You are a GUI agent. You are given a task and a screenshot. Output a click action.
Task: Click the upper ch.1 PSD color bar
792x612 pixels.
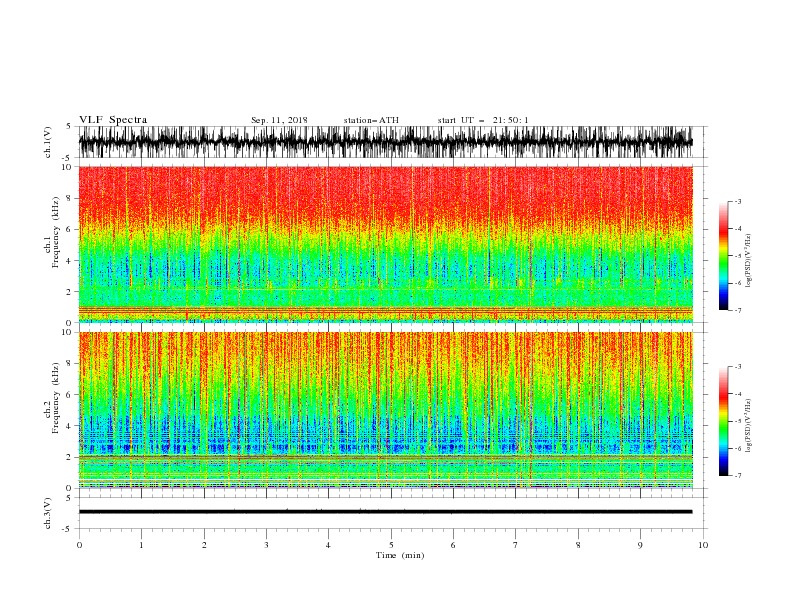tap(723, 256)
